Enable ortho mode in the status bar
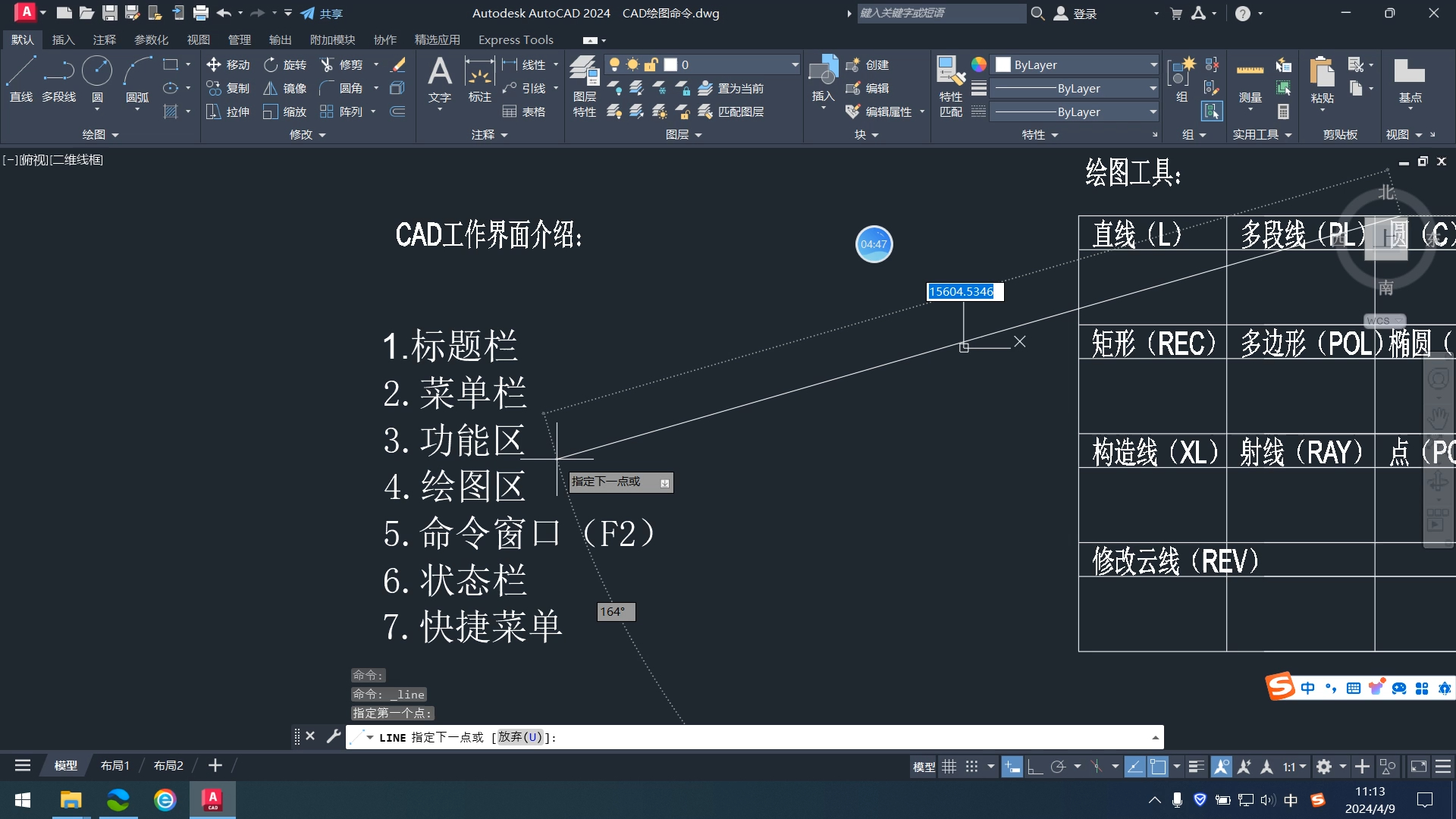The height and width of the screenshot is (819, 1456). pyautogui.click(x=1037, y=766)
